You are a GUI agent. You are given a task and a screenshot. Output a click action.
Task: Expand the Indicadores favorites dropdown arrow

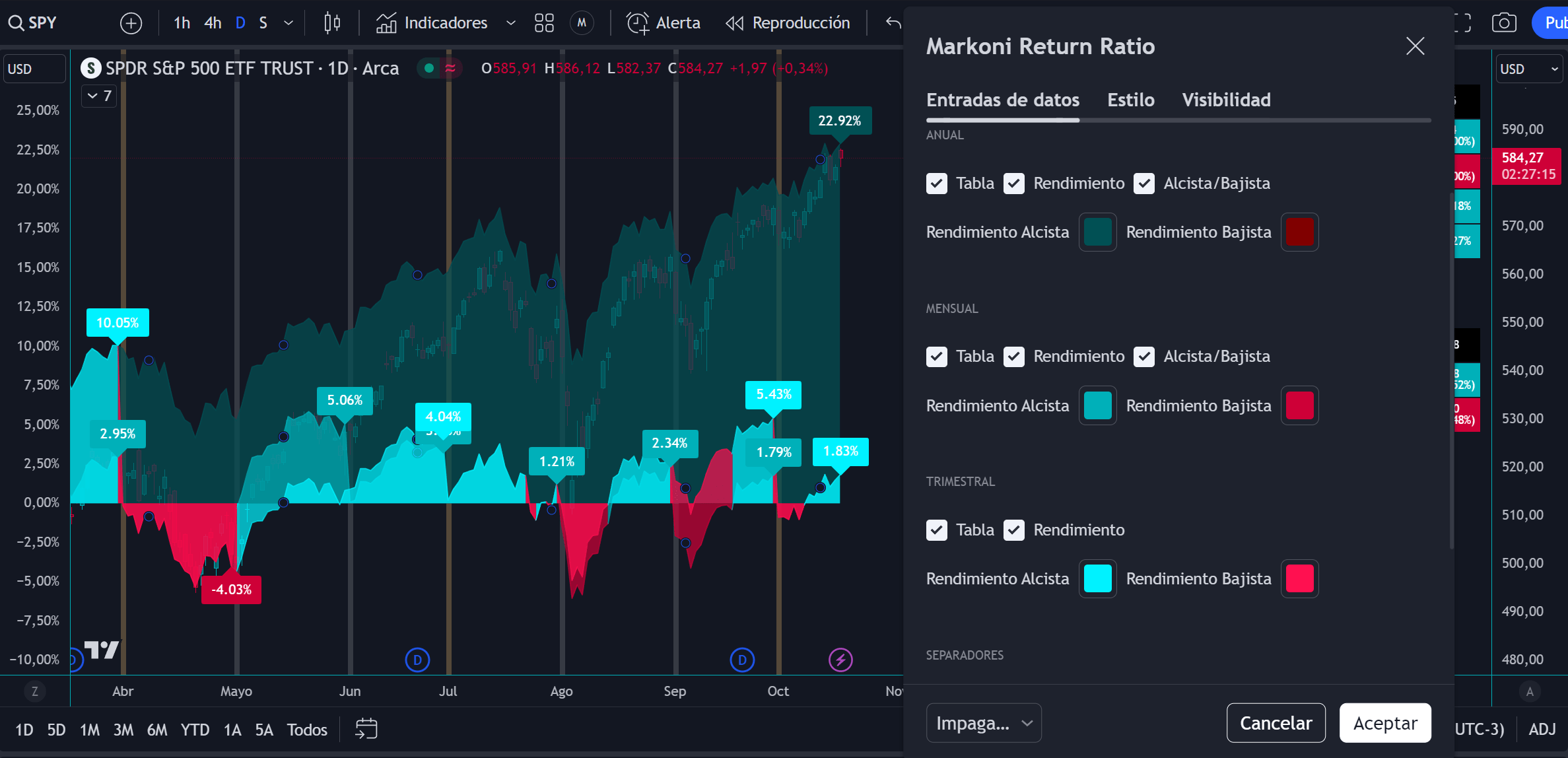click(510, 23)
